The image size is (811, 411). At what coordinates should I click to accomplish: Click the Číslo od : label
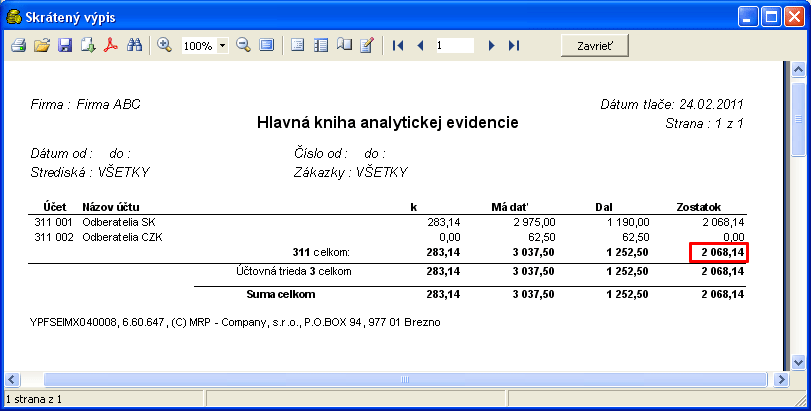pyautogui.click(x=320, y=154)
